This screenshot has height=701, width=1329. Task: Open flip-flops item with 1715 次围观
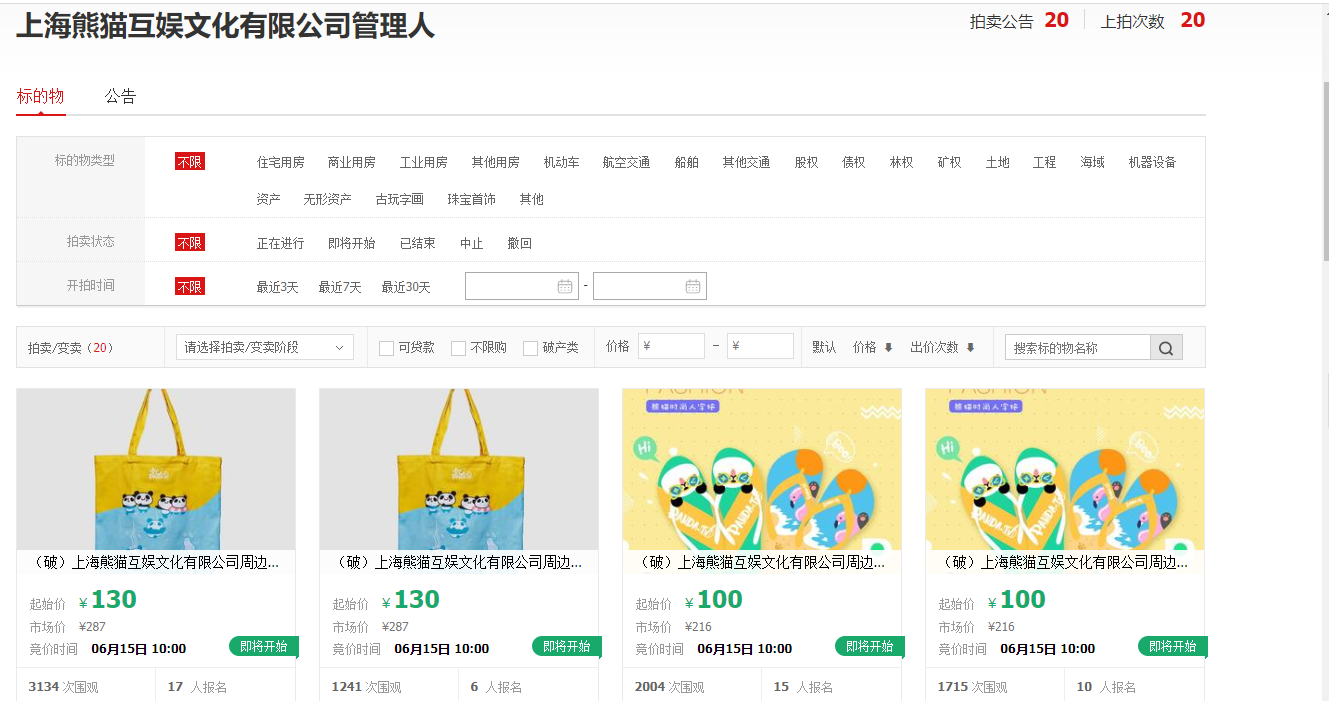pos(1065,469)
